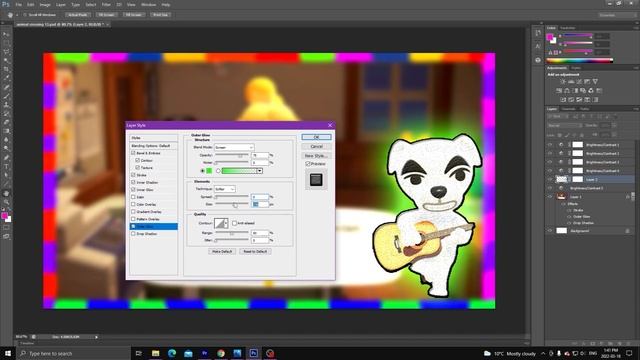This screenshot has width=640, height=360.
Task: Open the Filter menu
Action: pos(106,4)
